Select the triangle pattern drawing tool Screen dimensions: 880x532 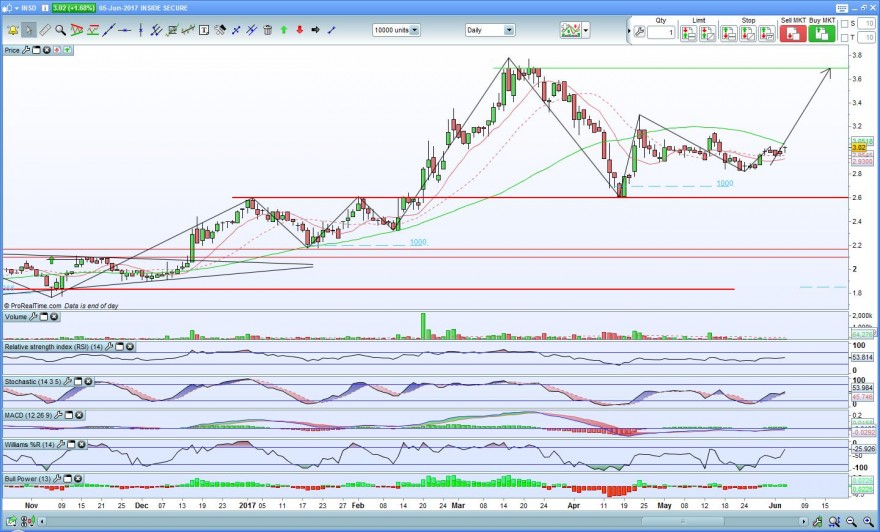pyautogui.click(x=77, y=30)
